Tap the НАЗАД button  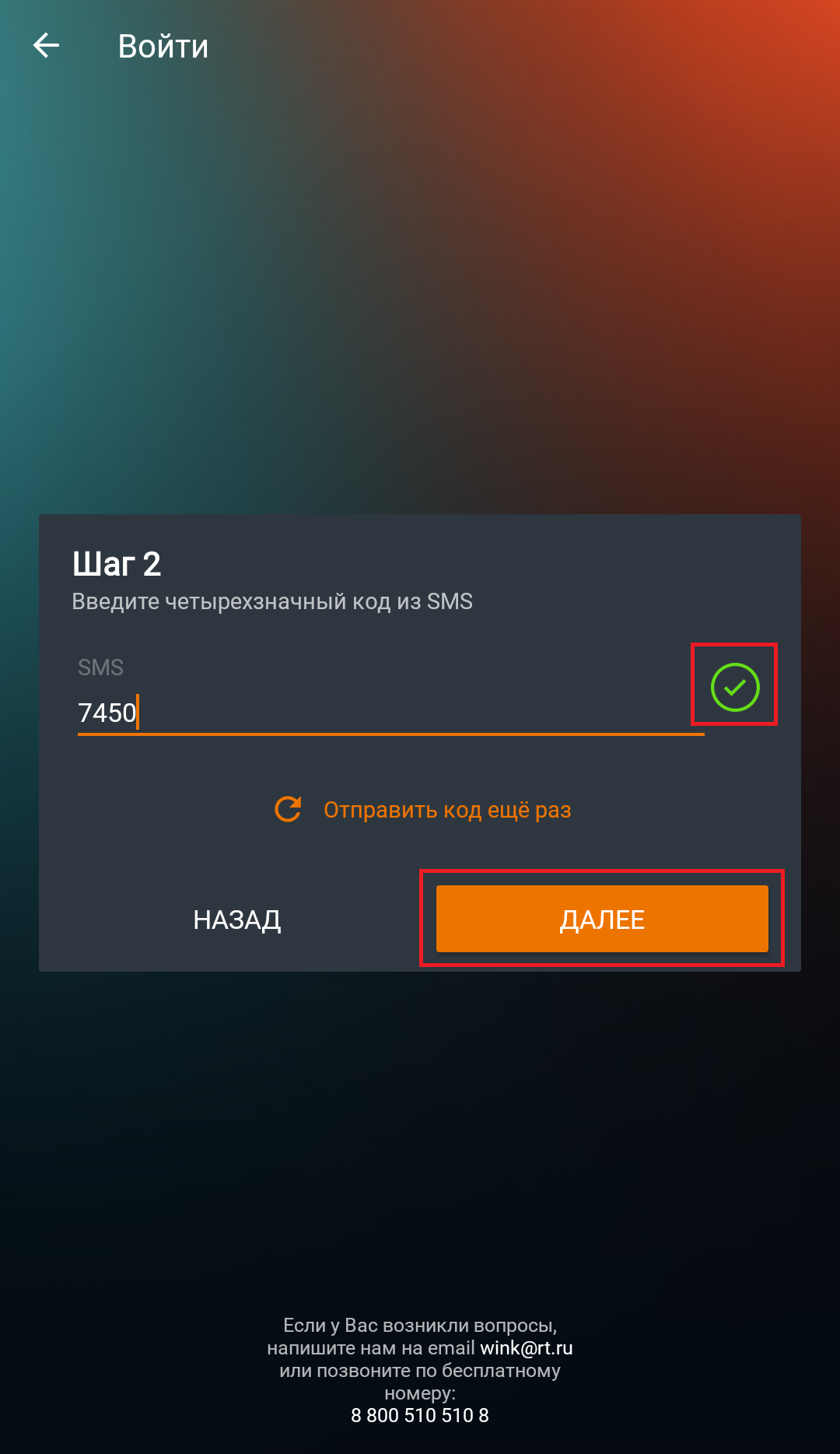point(237,920)
